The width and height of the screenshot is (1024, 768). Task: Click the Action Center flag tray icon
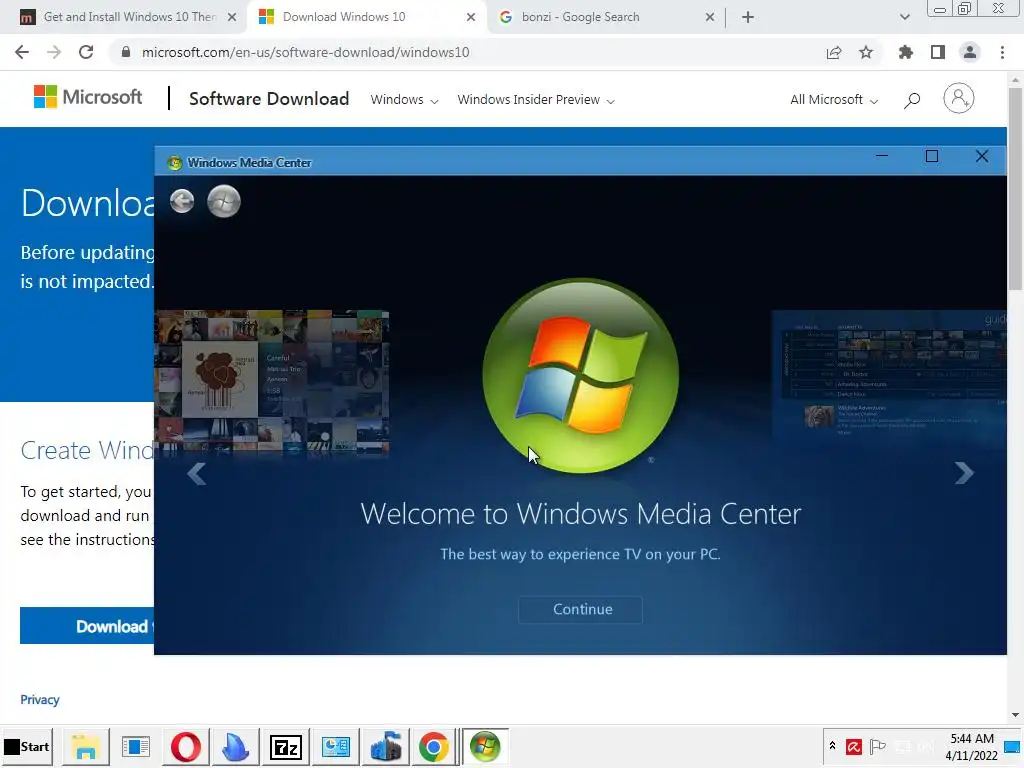[x=878, y=746]
